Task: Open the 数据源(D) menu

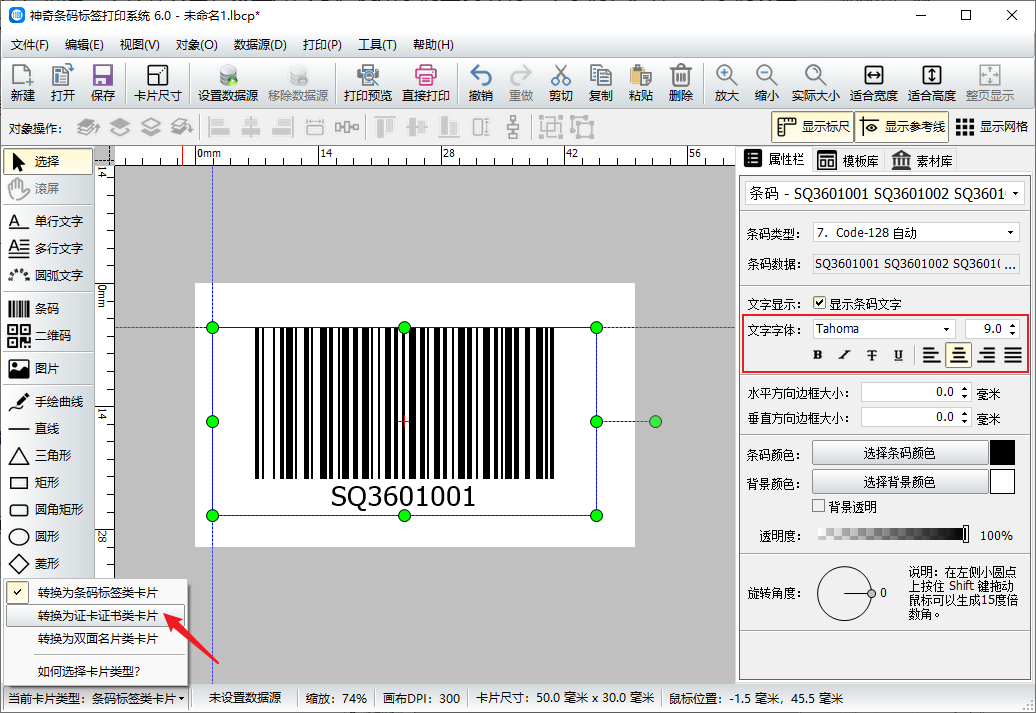Action: pyautogui.click(x=260, y=45)
